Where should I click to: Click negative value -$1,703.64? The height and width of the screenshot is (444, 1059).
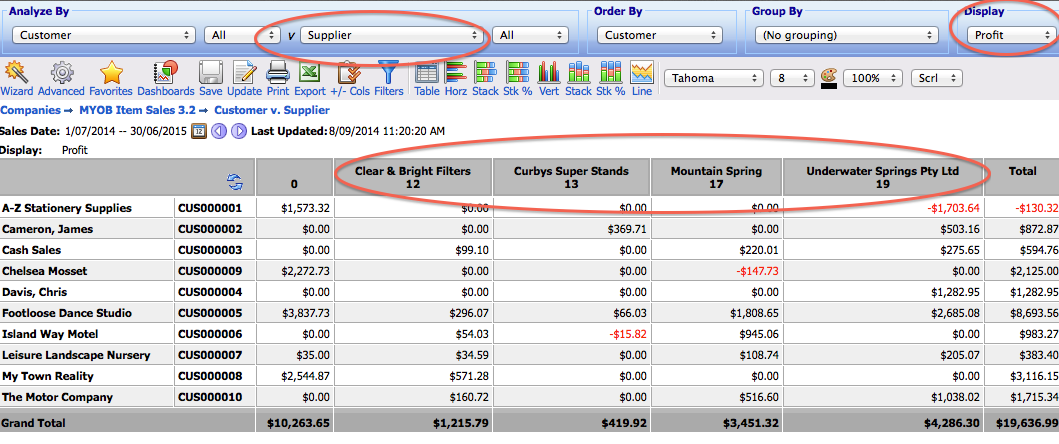[954, 208]
